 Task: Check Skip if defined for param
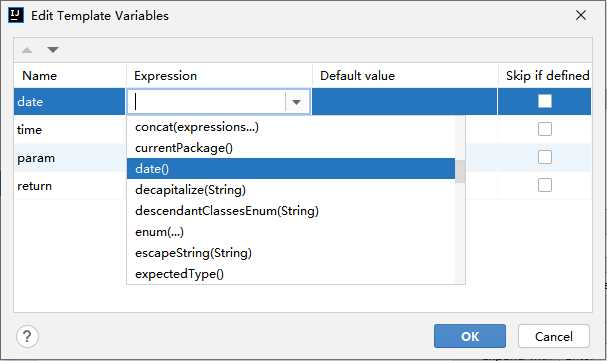pyautogui.click(x=545, y=157)
